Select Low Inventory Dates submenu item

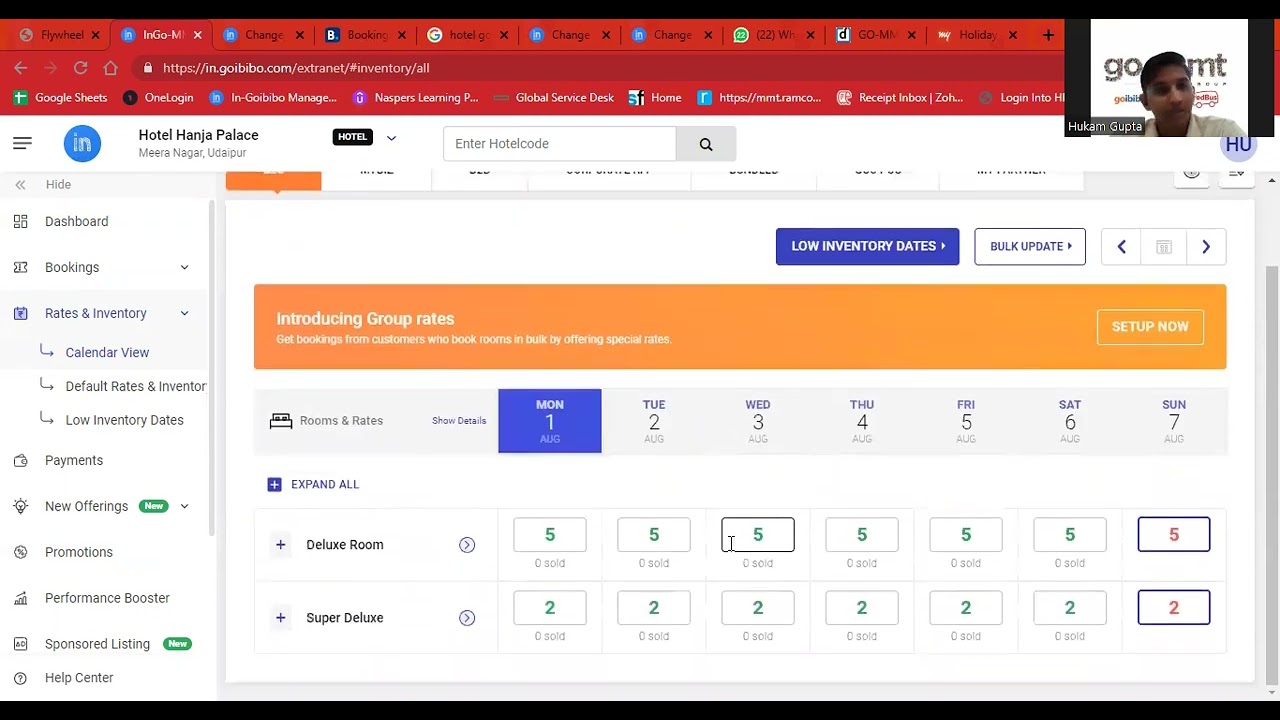pyautogui.click(x=124, y=421)
